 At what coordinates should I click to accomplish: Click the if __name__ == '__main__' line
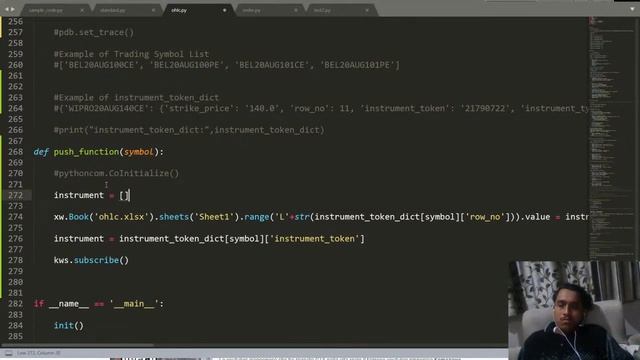(x=98, y=304)
